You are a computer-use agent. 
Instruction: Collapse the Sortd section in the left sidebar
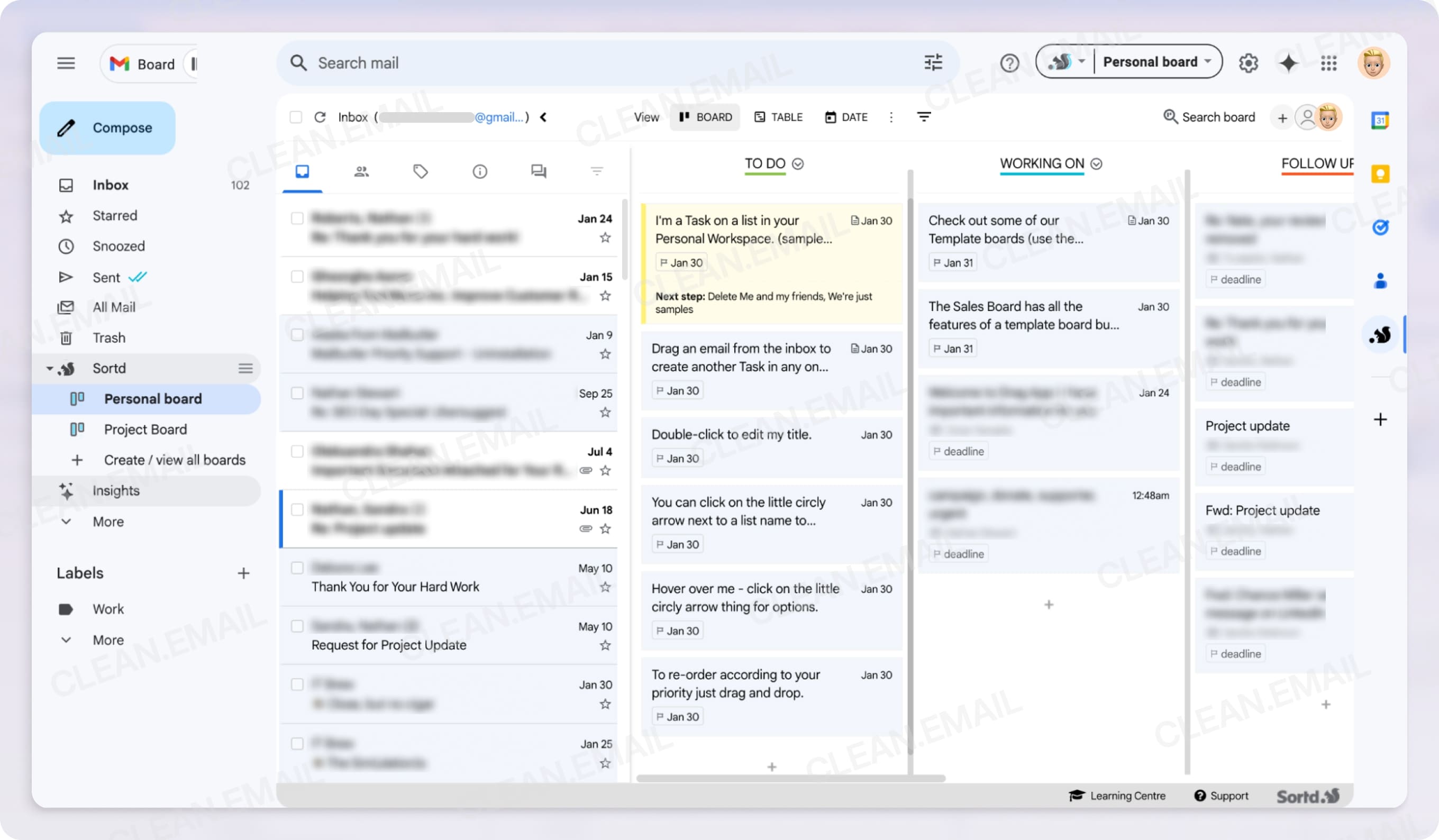pyautogui.click(x=50, y=368)
